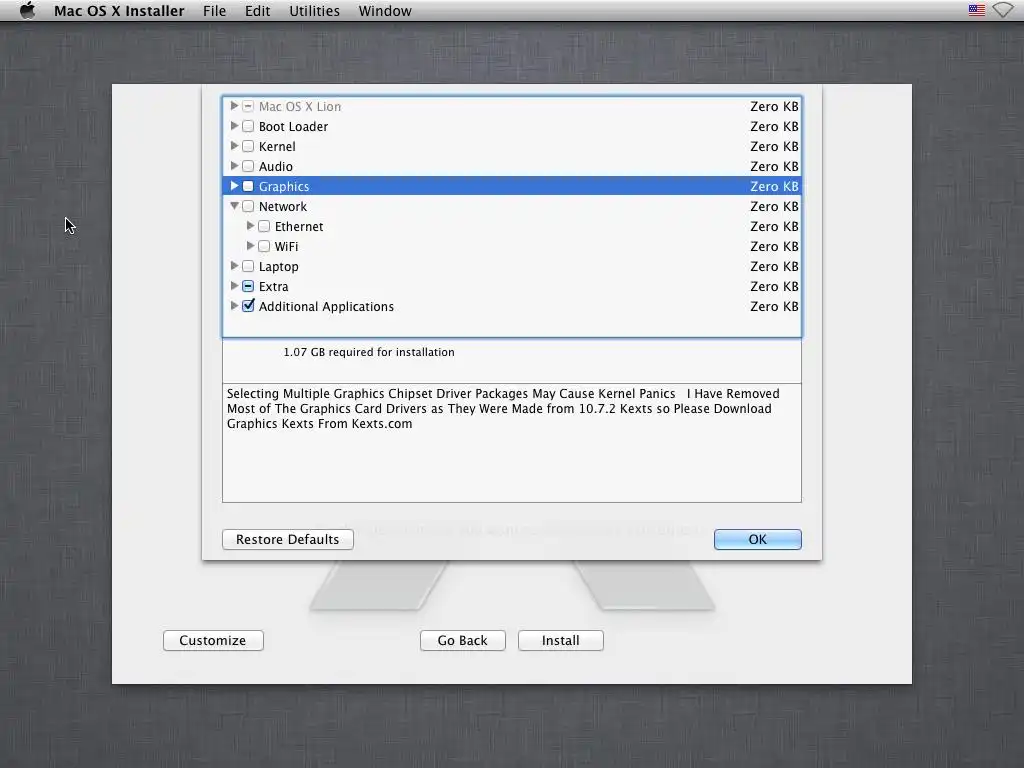Check the Graphics package checkbox
Screen dimensions: 1024x768
coord(248,186)
